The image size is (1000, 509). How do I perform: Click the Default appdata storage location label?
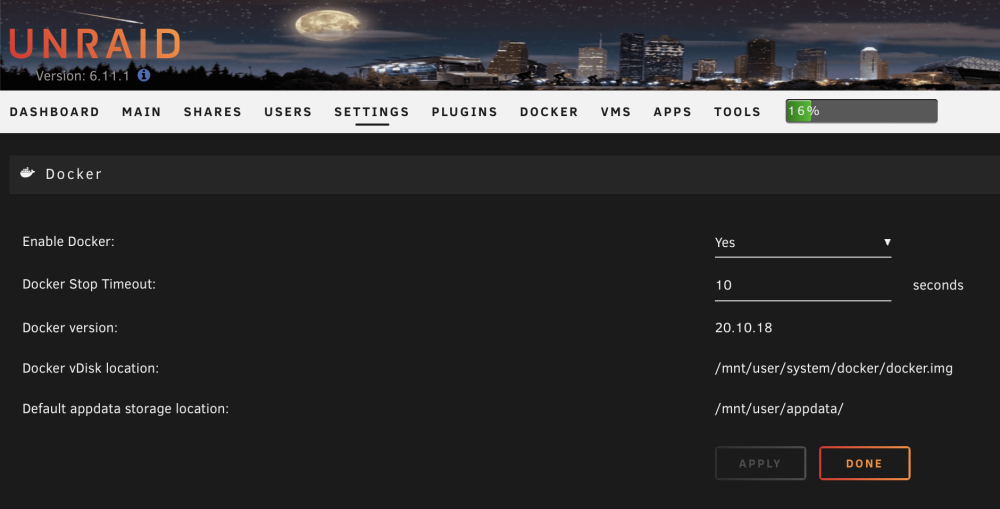click(x=126, y=409)
